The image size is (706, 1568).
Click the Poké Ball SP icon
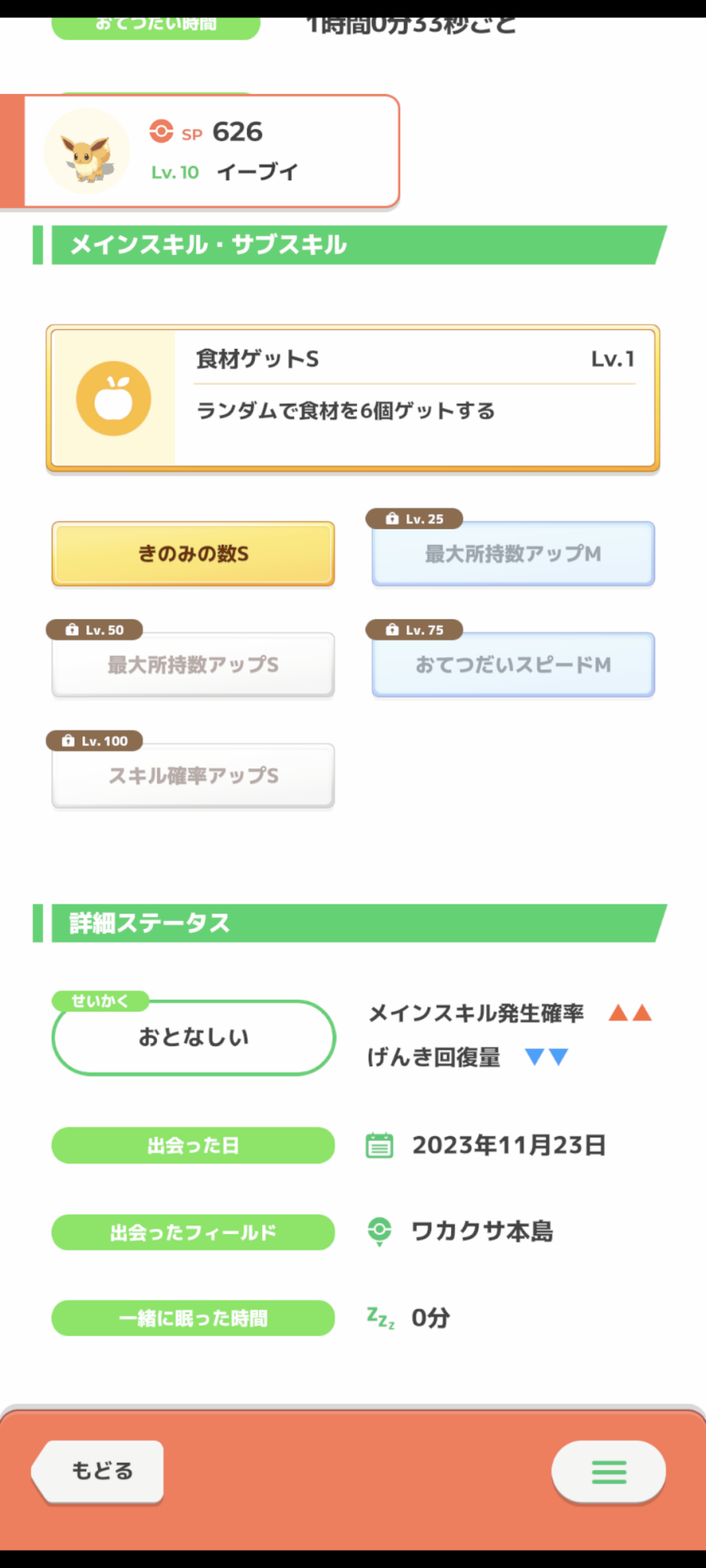(162, 131)
